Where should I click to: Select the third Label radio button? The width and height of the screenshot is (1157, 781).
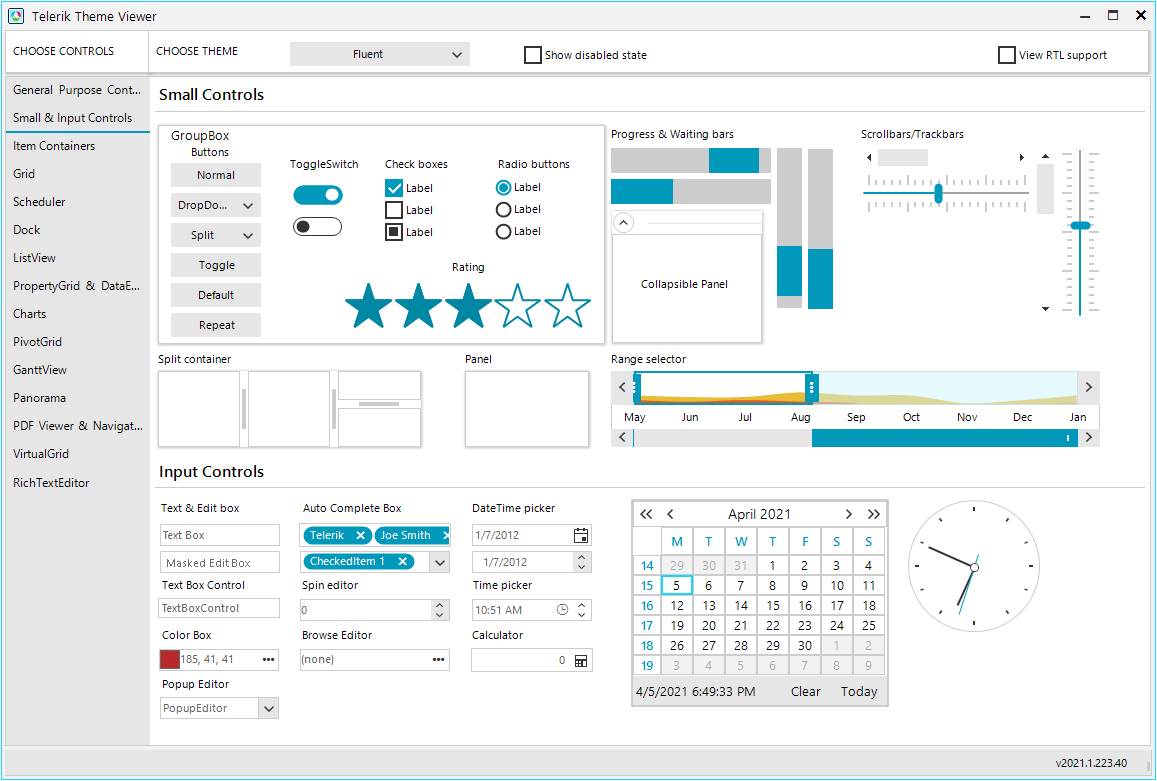pyautogui.click(x=503, y=232)
